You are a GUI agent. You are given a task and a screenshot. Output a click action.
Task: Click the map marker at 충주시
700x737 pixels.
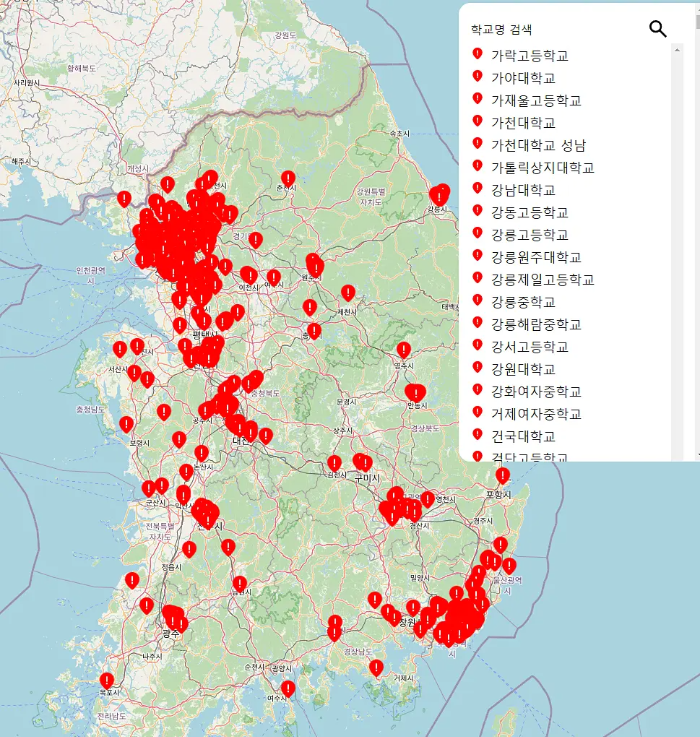pyautogui.click(x=314, y=331)
